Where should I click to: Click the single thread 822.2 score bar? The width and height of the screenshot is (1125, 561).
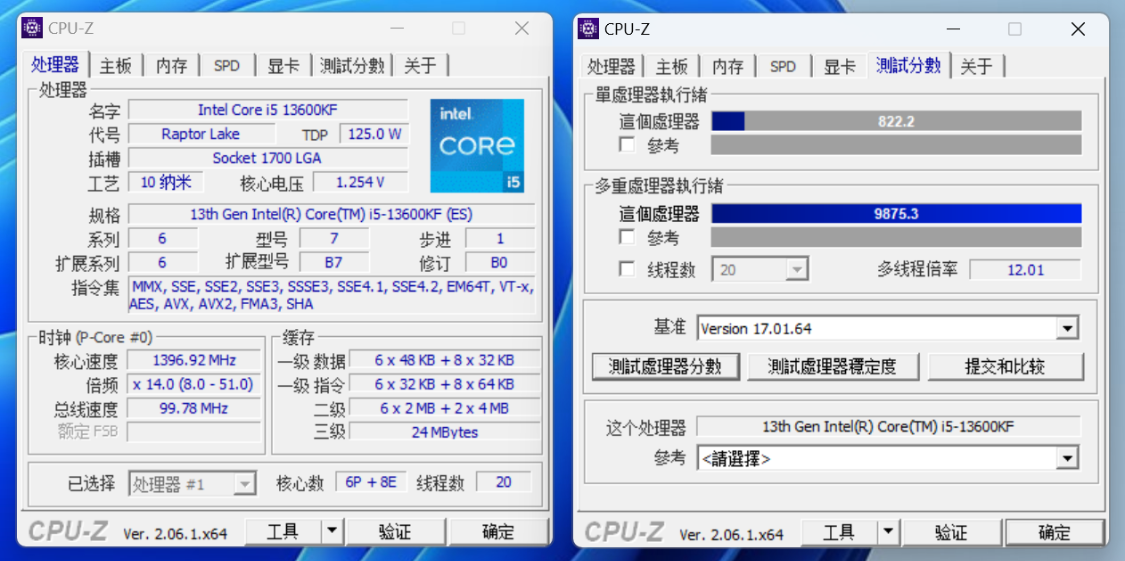point(896,121)
